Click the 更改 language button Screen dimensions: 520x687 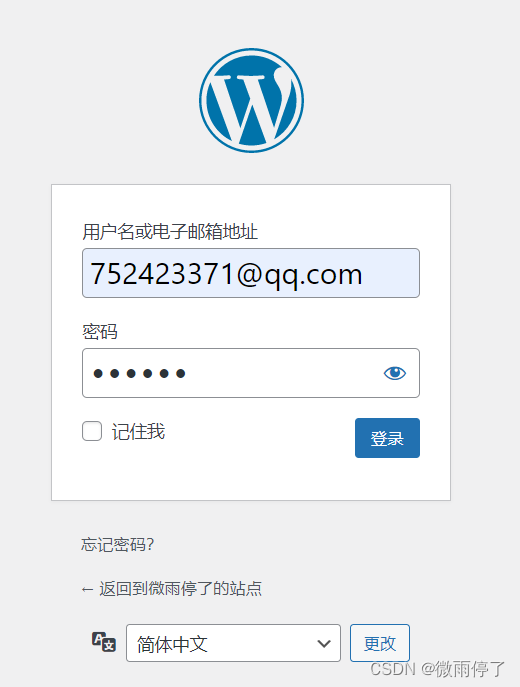coord(380,643)
